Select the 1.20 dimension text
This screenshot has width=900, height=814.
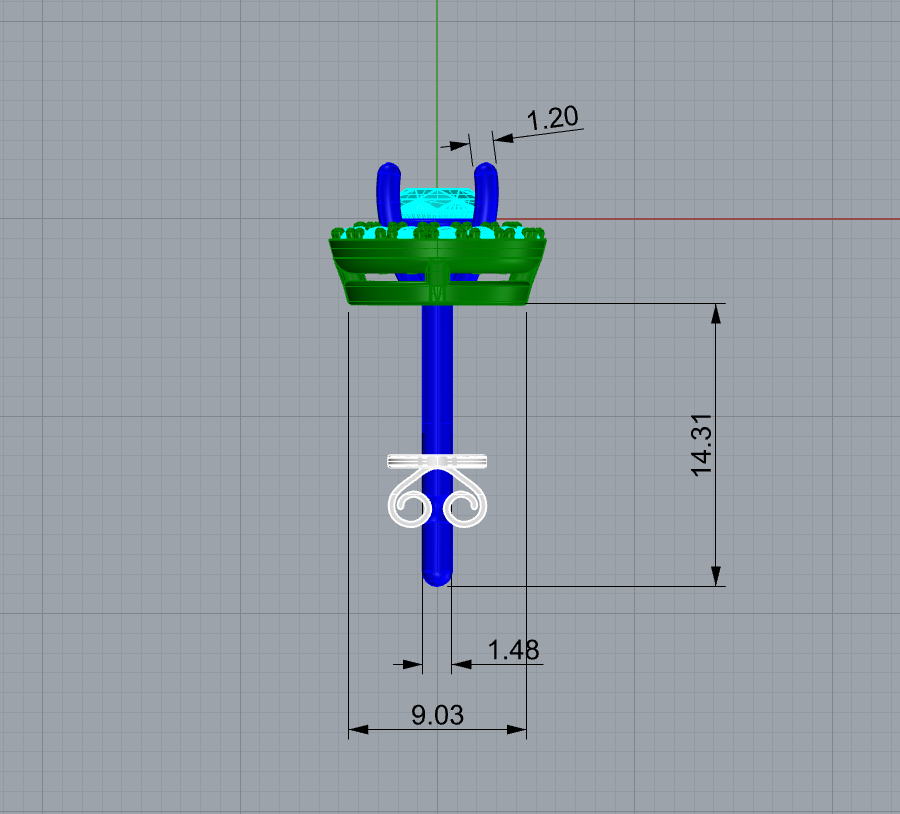coord(552,118)
